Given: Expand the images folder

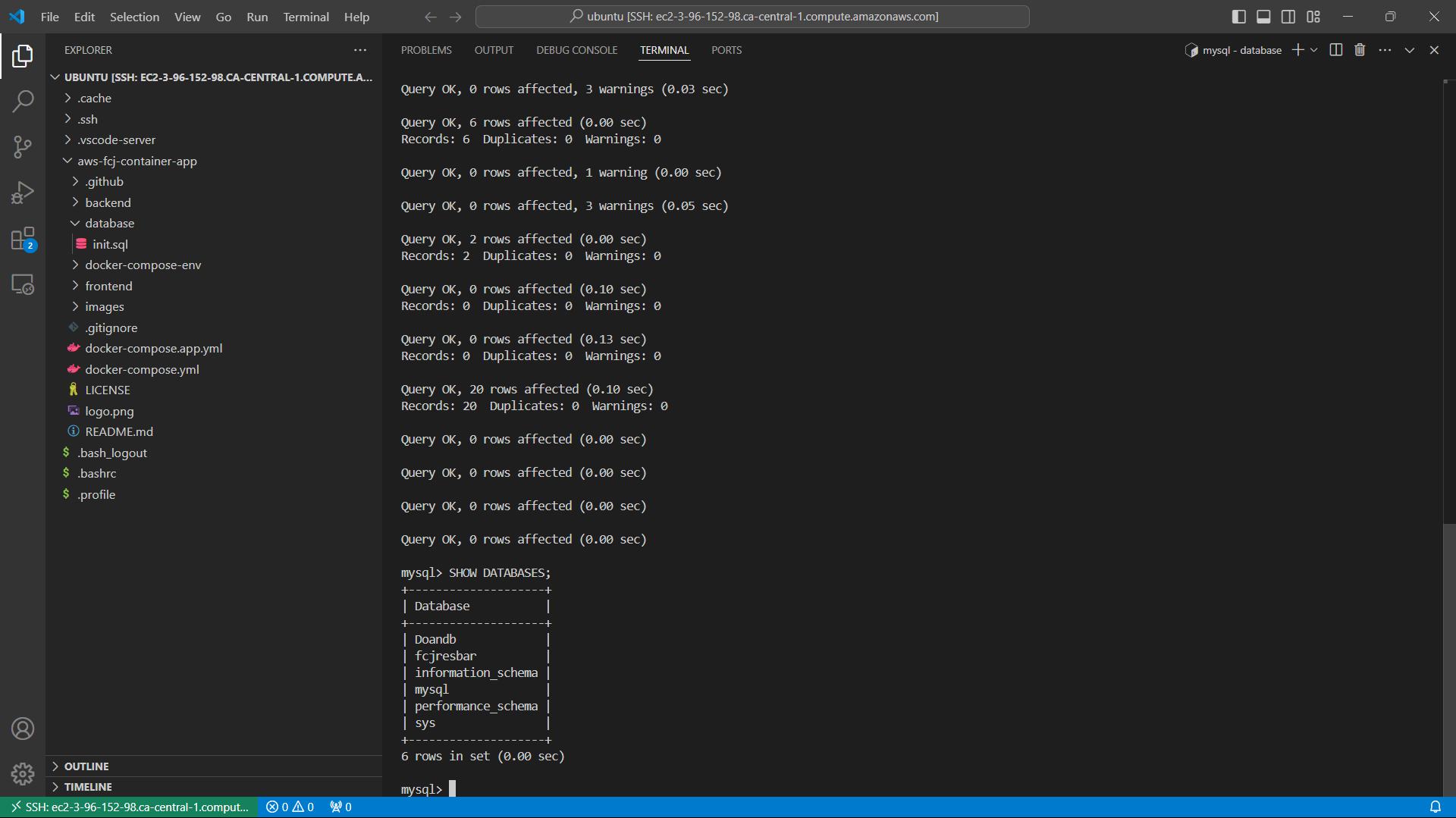Looking at the screenshot, I should point(214,306).
